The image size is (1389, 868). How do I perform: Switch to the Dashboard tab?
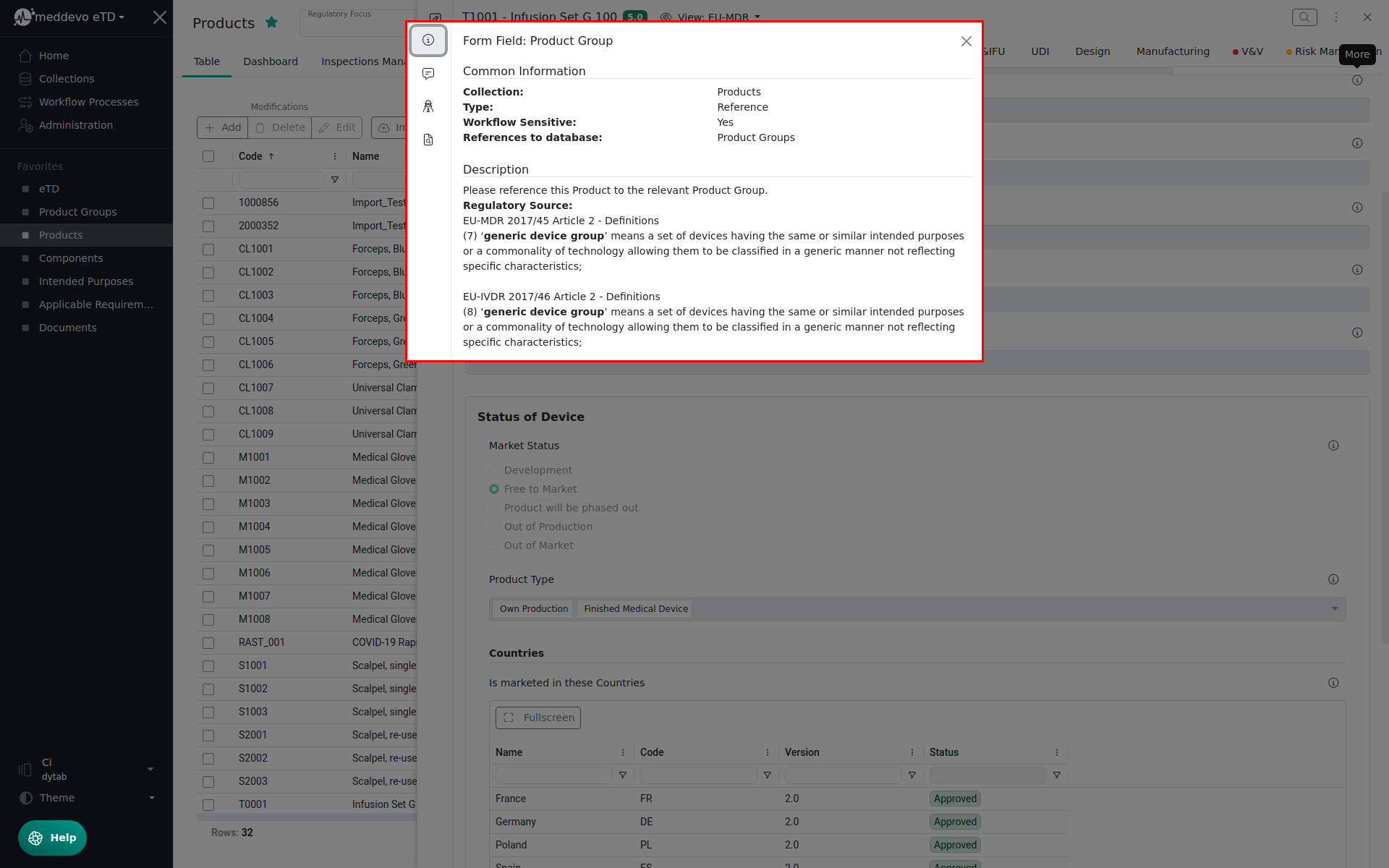pos(270,61)
